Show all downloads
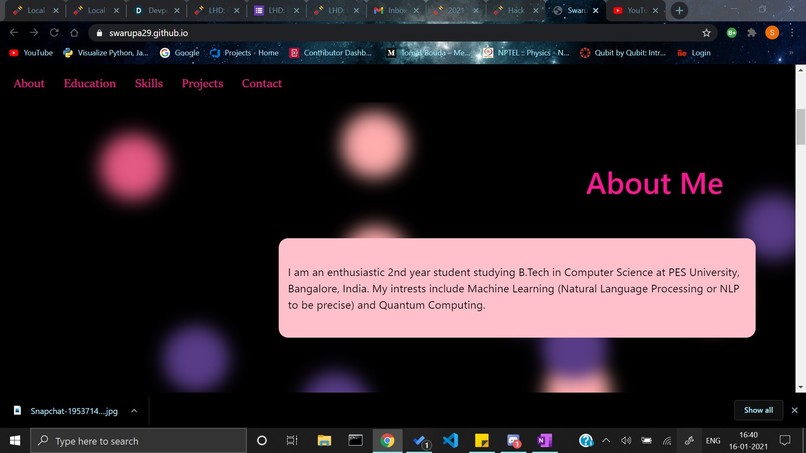The image size is (806, 453). click(758, 410)
